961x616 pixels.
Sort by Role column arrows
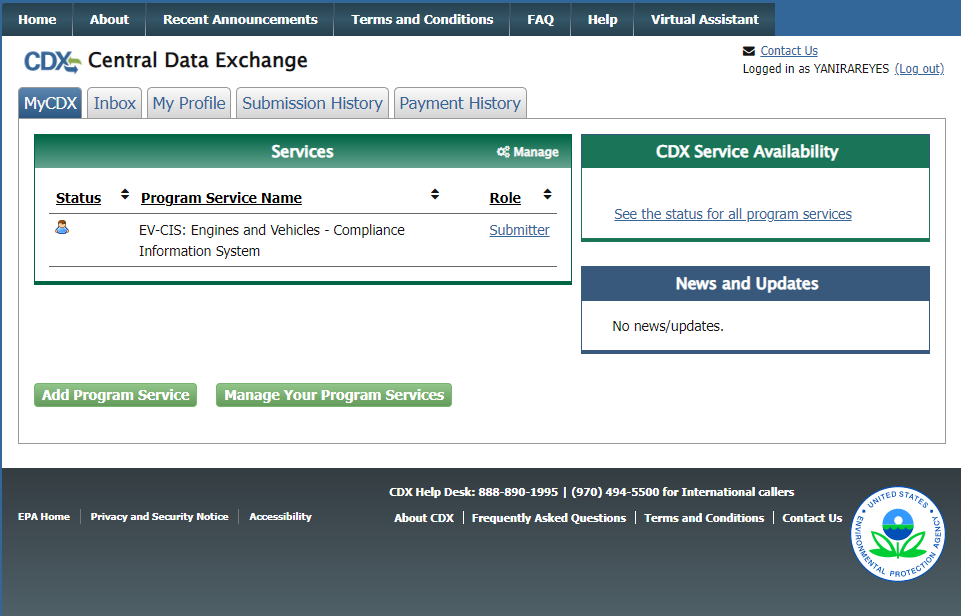(547, 194)
